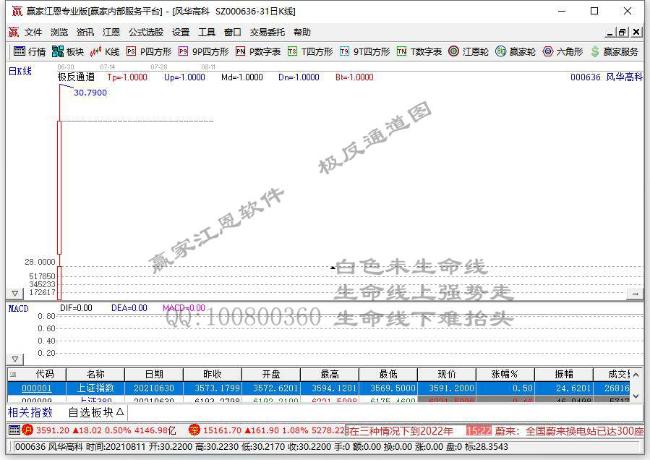650x460 pixels.
Task: Click the scroll-right arrow at chart bottom right
Action: click(x=635, y=293)
